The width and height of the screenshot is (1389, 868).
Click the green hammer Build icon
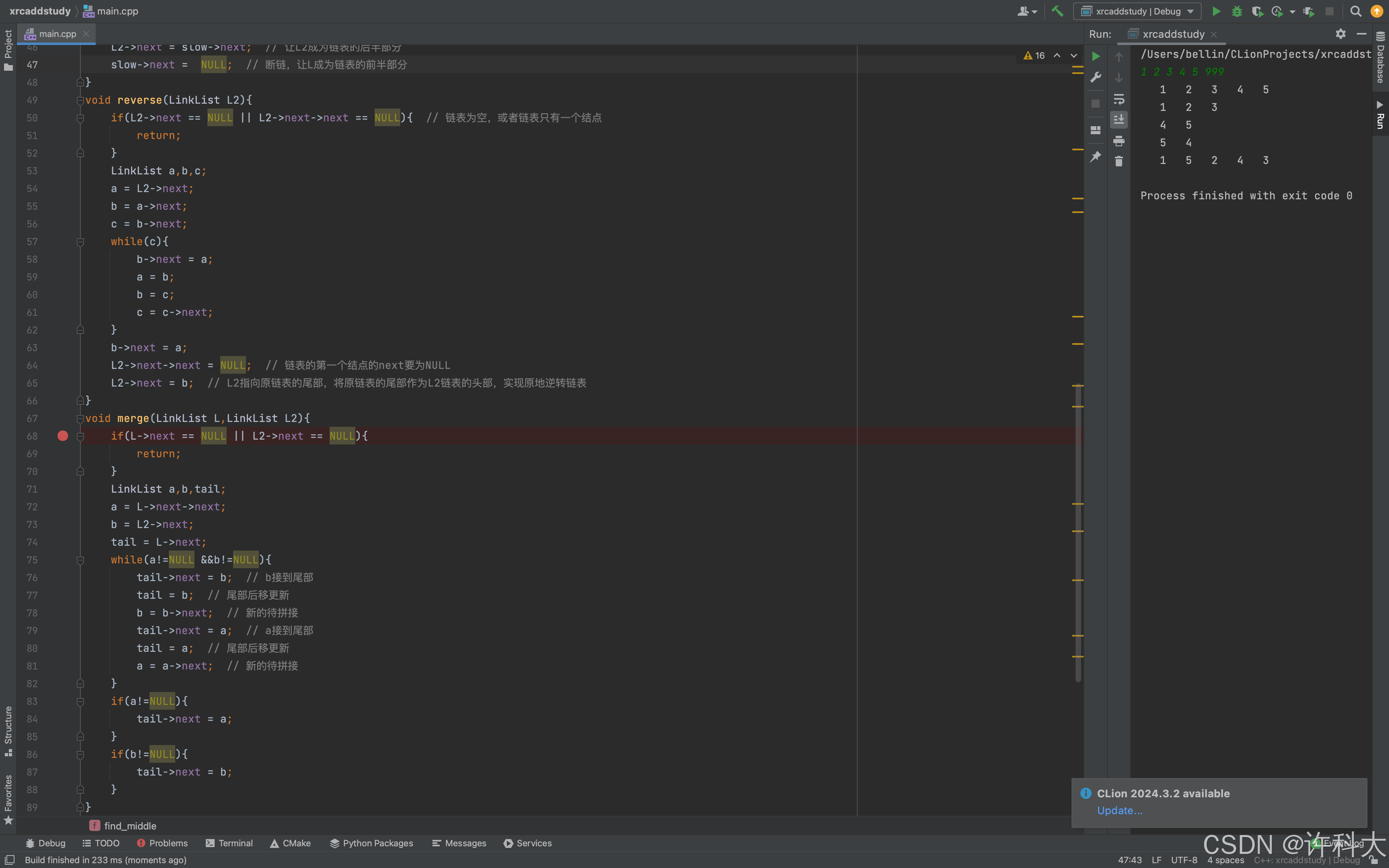tap(1057, 11)
